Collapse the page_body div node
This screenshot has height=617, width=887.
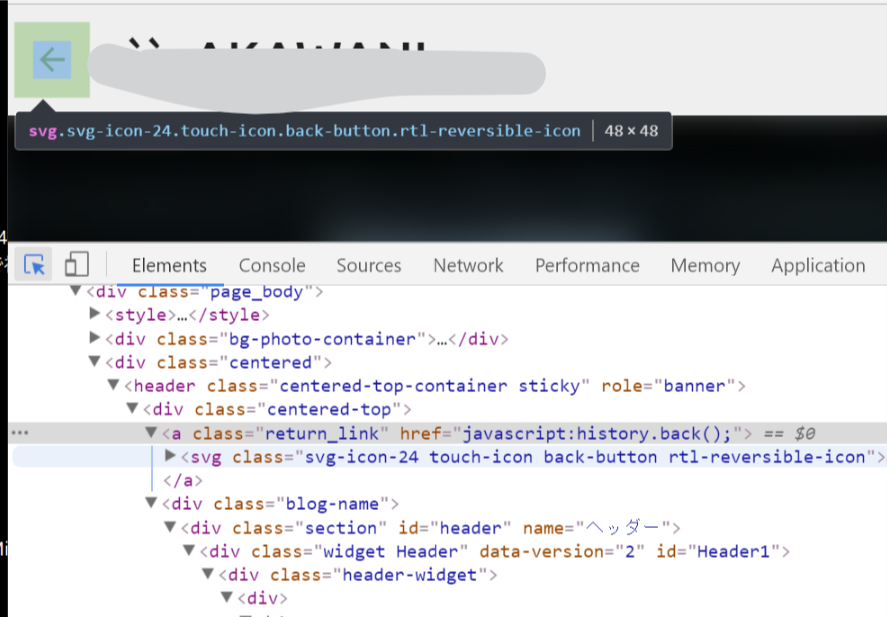pos(74,291)
